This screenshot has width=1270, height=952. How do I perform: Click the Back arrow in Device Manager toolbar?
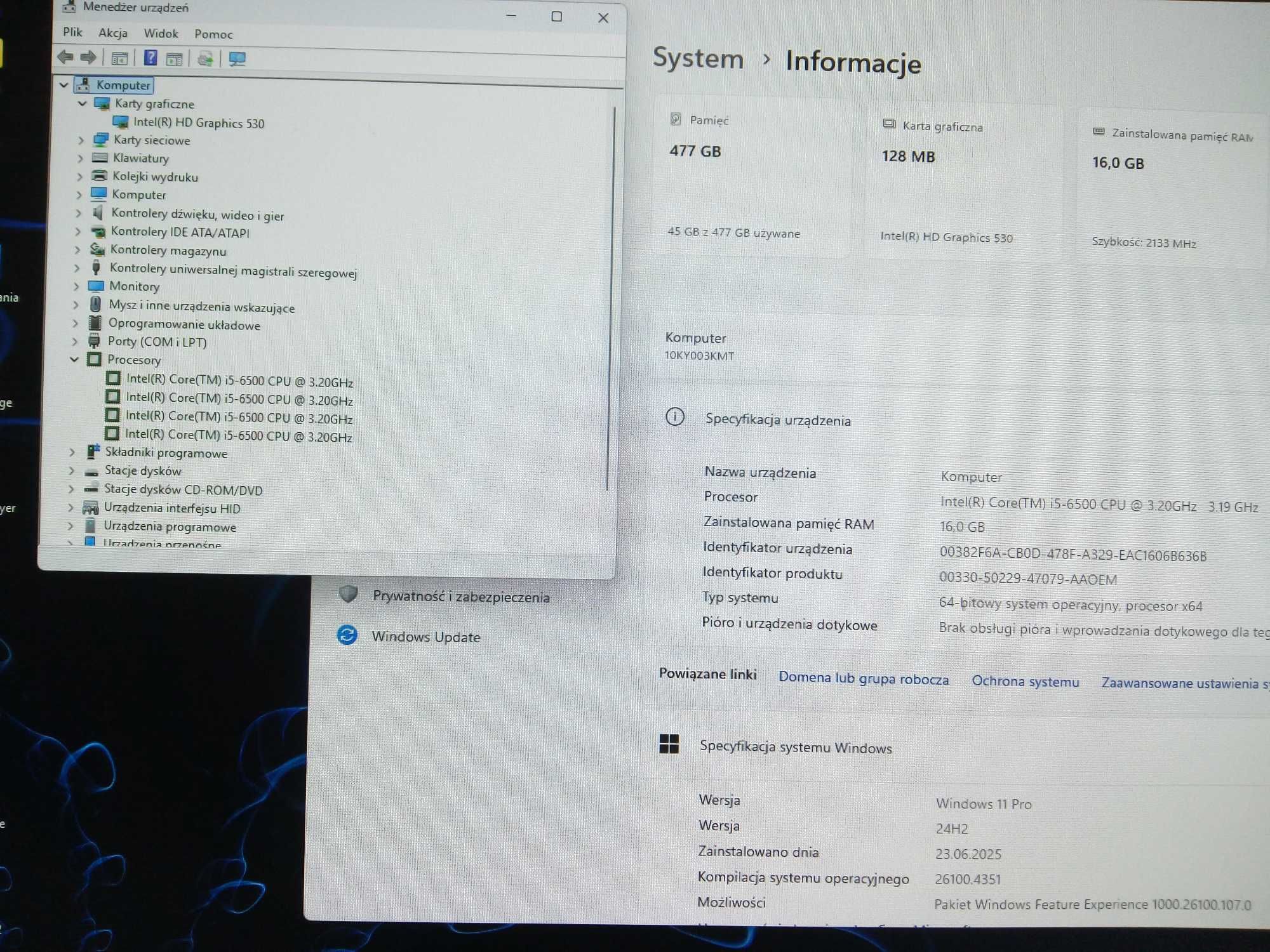click(x=65, y=57)
